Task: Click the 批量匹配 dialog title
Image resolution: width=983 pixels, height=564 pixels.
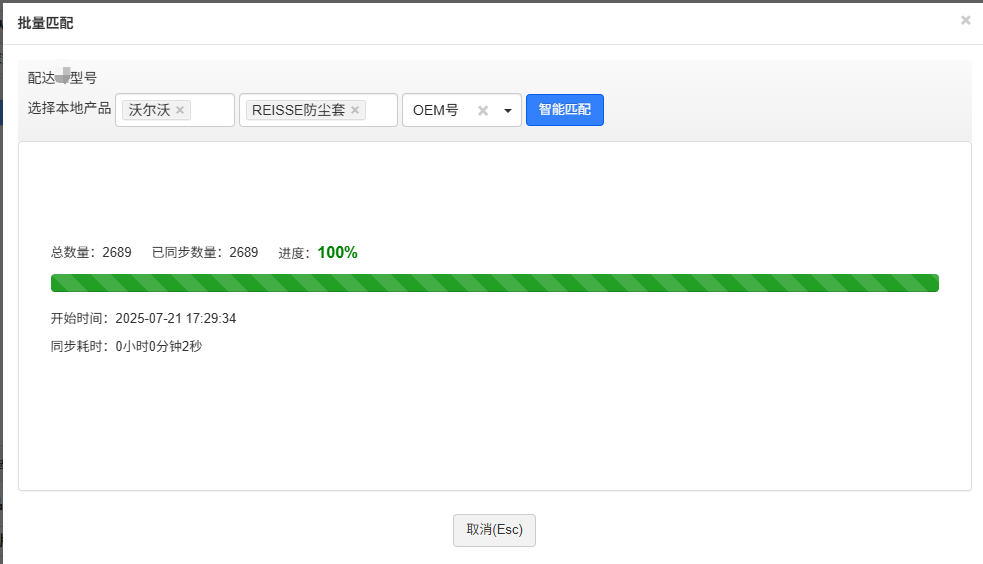Action: coord(45,23)
